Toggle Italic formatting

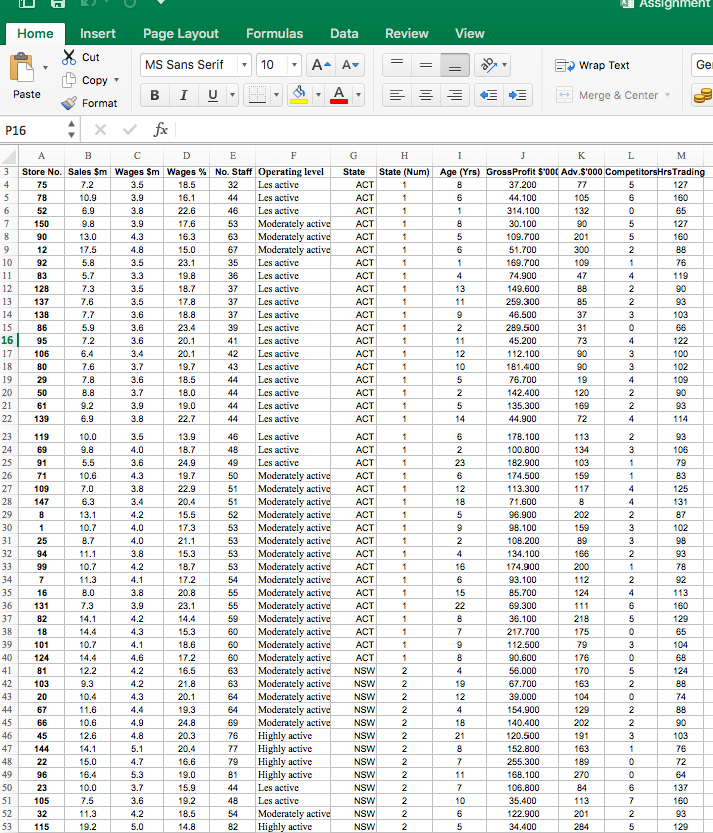click(184, 95)
